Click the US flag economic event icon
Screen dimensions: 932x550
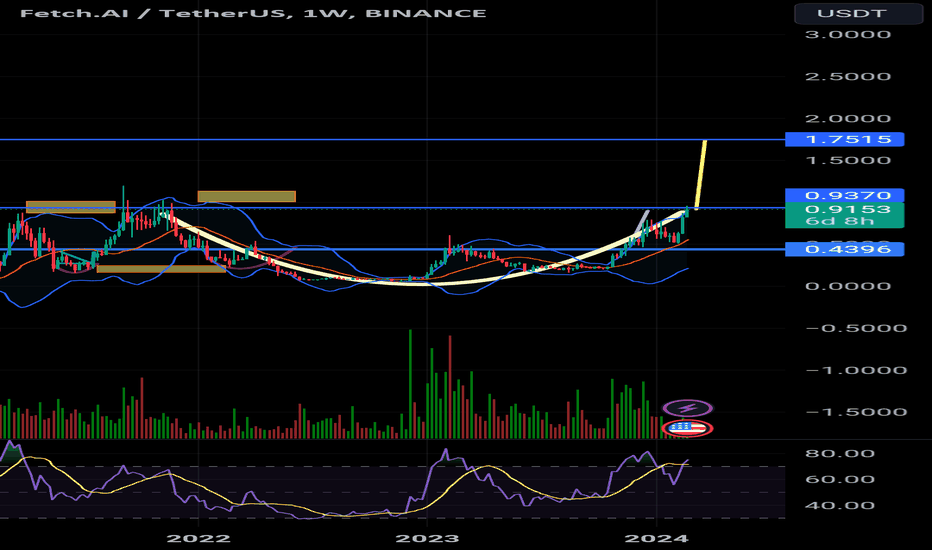(x=688, y=428)
